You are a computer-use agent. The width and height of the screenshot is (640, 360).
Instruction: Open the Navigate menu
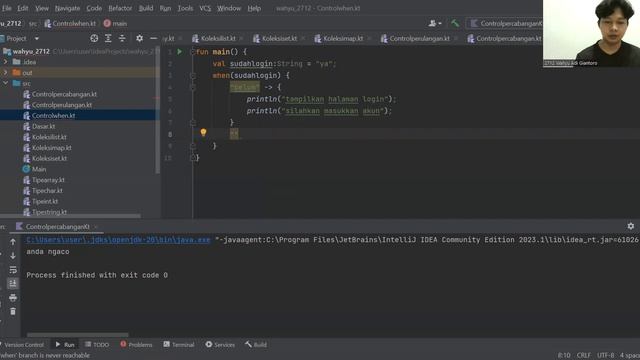[x=67, y=8]
